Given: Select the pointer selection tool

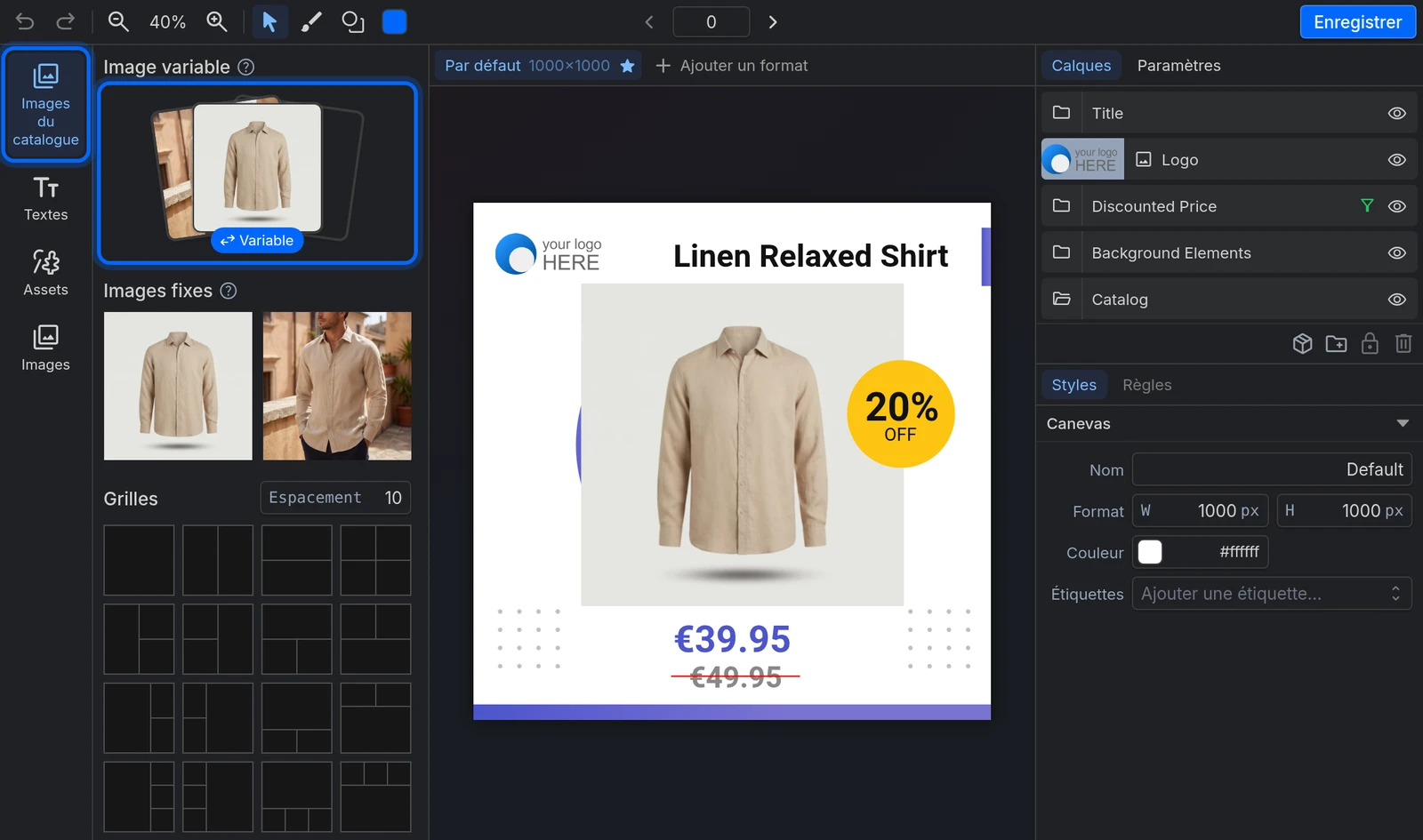Looking at the screenshot, I should pyautogui.click(x=269, y=22).
